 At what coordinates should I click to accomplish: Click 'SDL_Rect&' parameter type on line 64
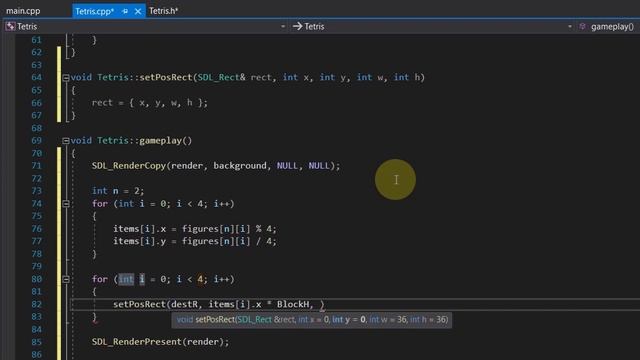(x=222, y=78)
